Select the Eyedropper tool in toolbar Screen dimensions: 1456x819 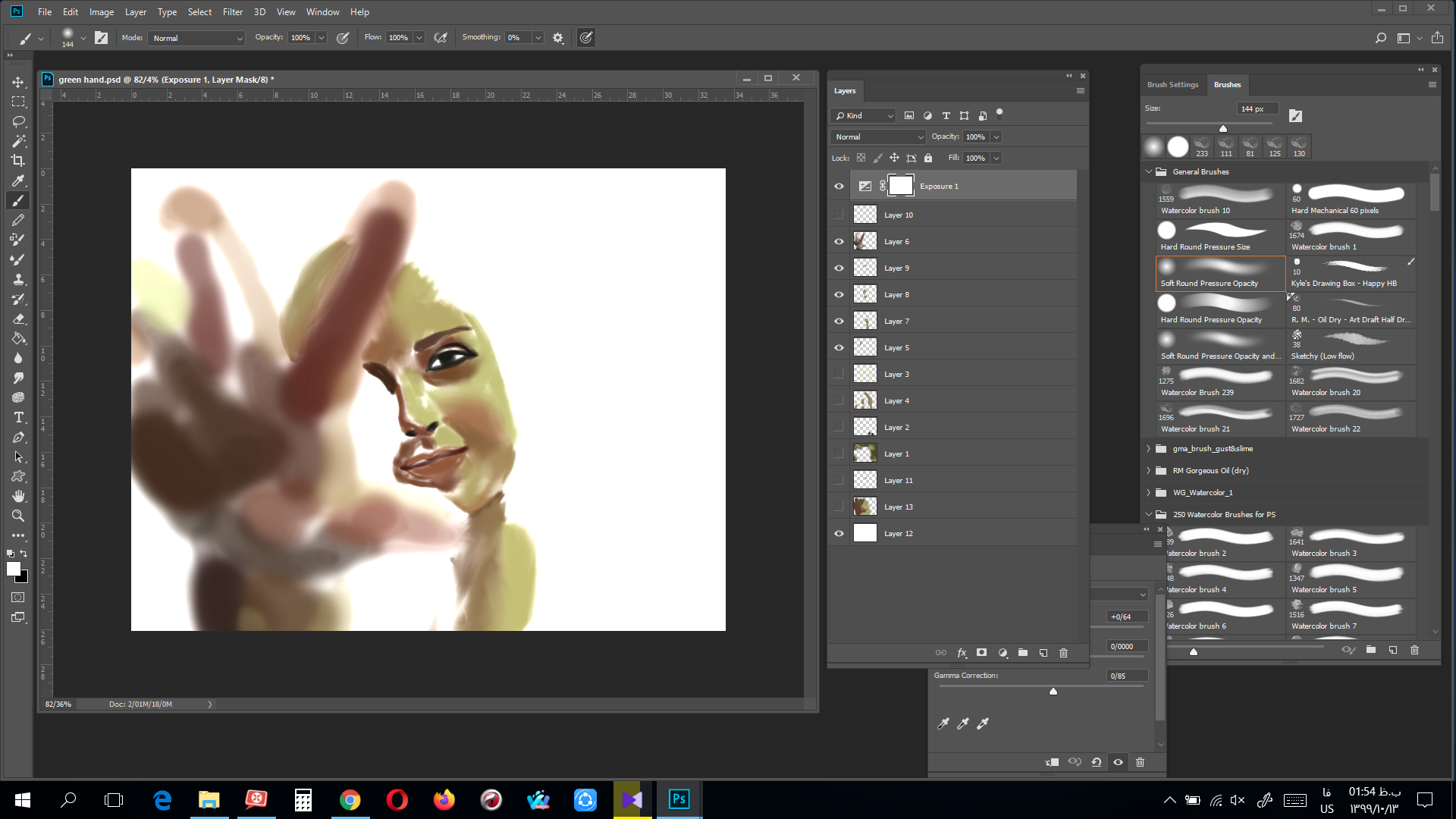coord(18,180)
